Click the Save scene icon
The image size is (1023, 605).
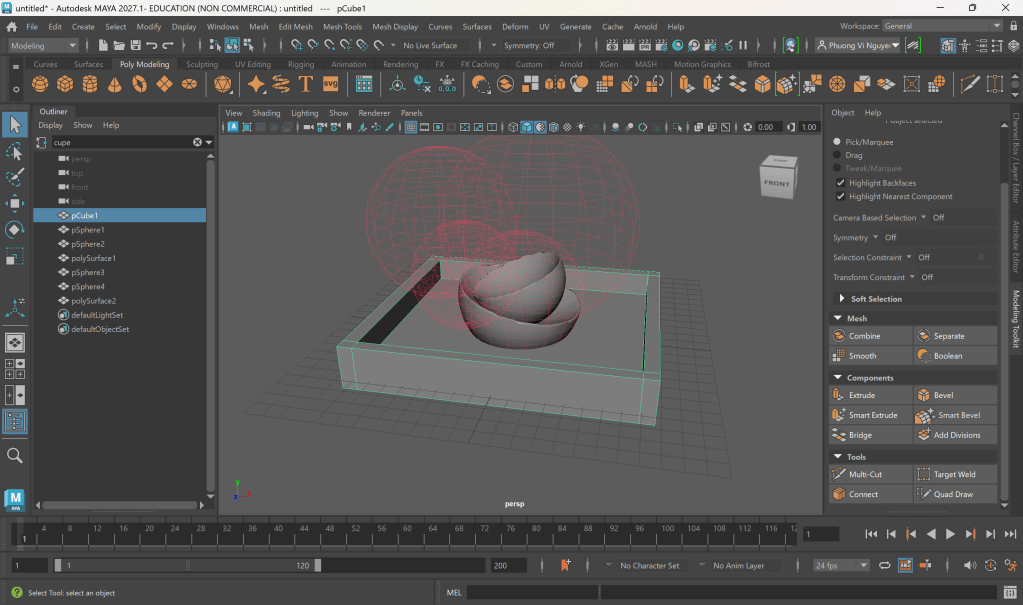(x=136, y=45)
